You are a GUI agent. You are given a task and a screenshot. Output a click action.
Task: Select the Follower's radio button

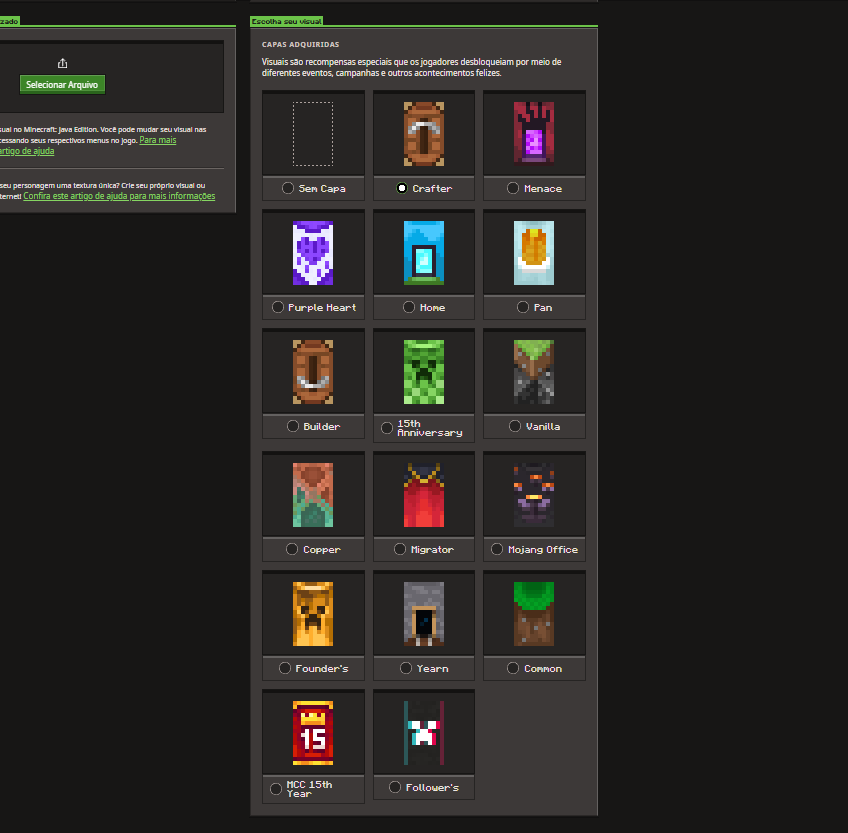(395, 787)
